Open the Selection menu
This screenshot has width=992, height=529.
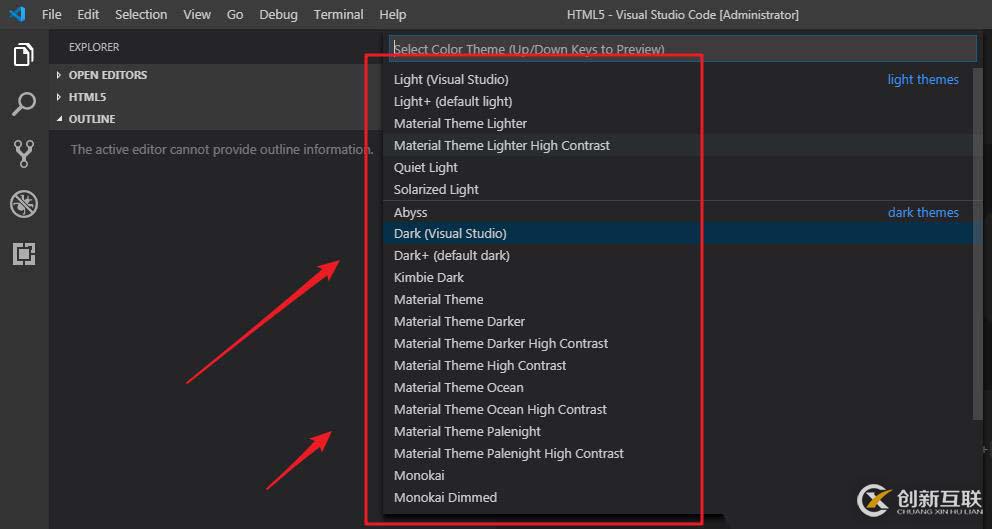(141, 14)
